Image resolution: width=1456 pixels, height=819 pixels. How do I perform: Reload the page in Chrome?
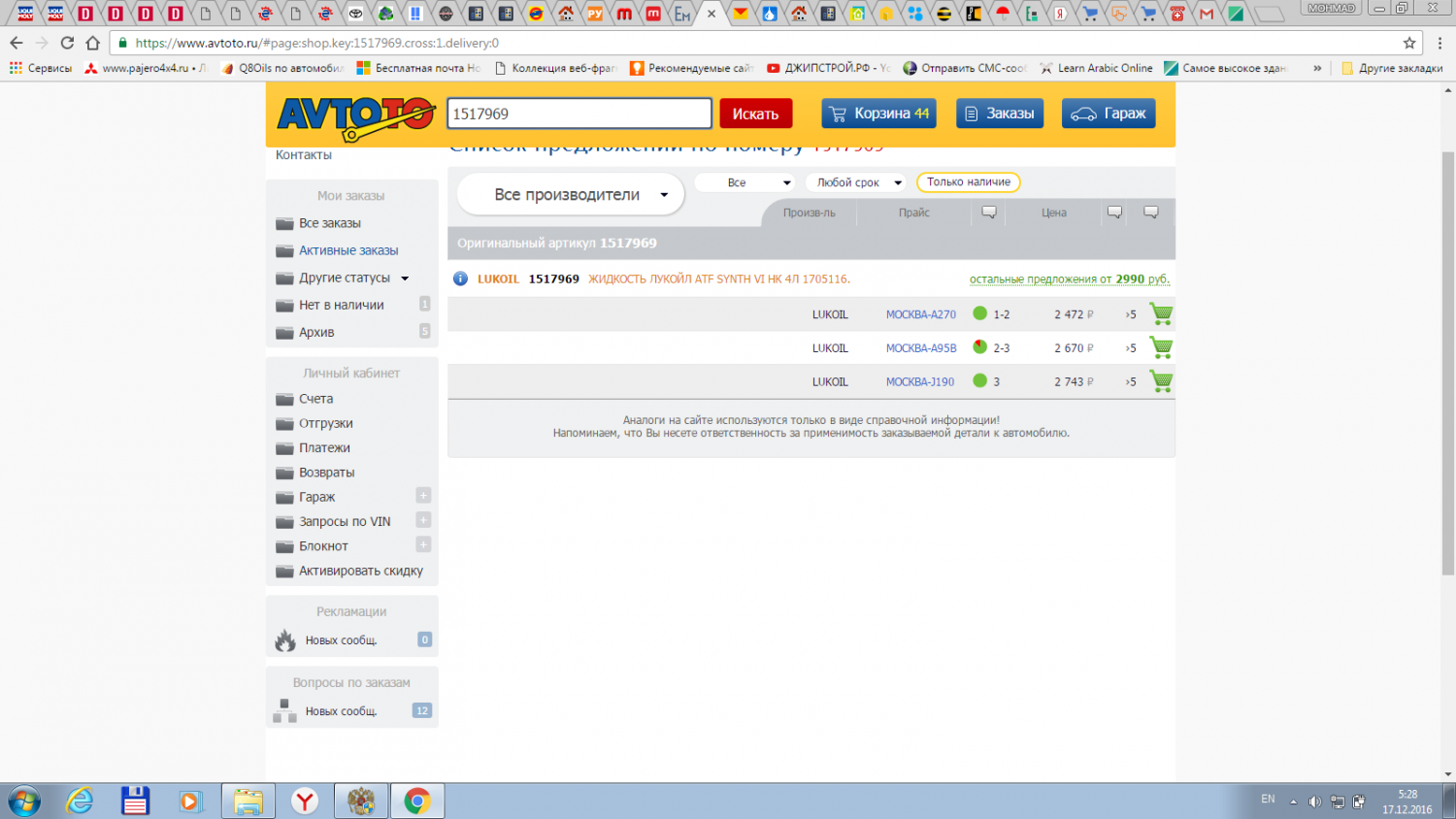(67, 43)
